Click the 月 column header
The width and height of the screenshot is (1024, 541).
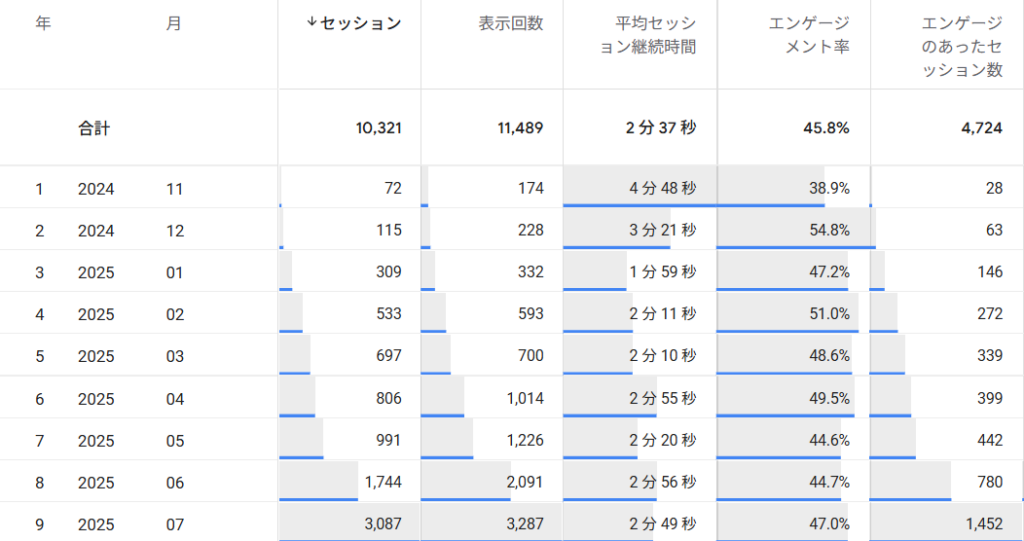[x=173, y=24]
